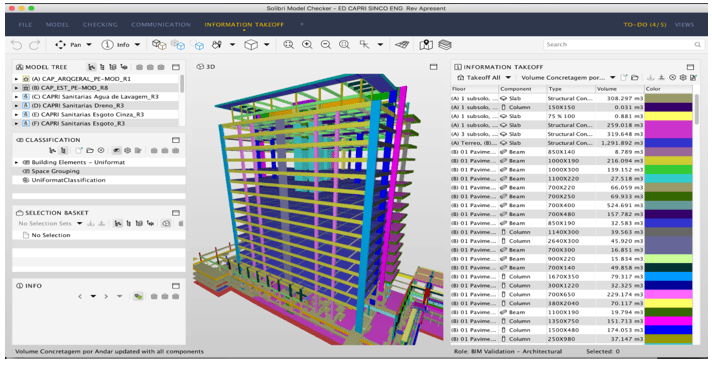Click the orange-cube show selected components icon
The width and height of the screenshot is (712, 365).
159,44
